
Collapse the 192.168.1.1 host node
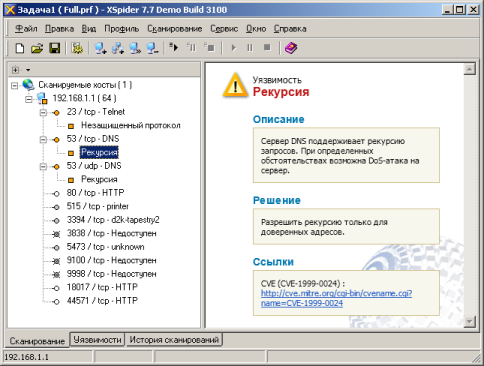(x=29, y=99)
